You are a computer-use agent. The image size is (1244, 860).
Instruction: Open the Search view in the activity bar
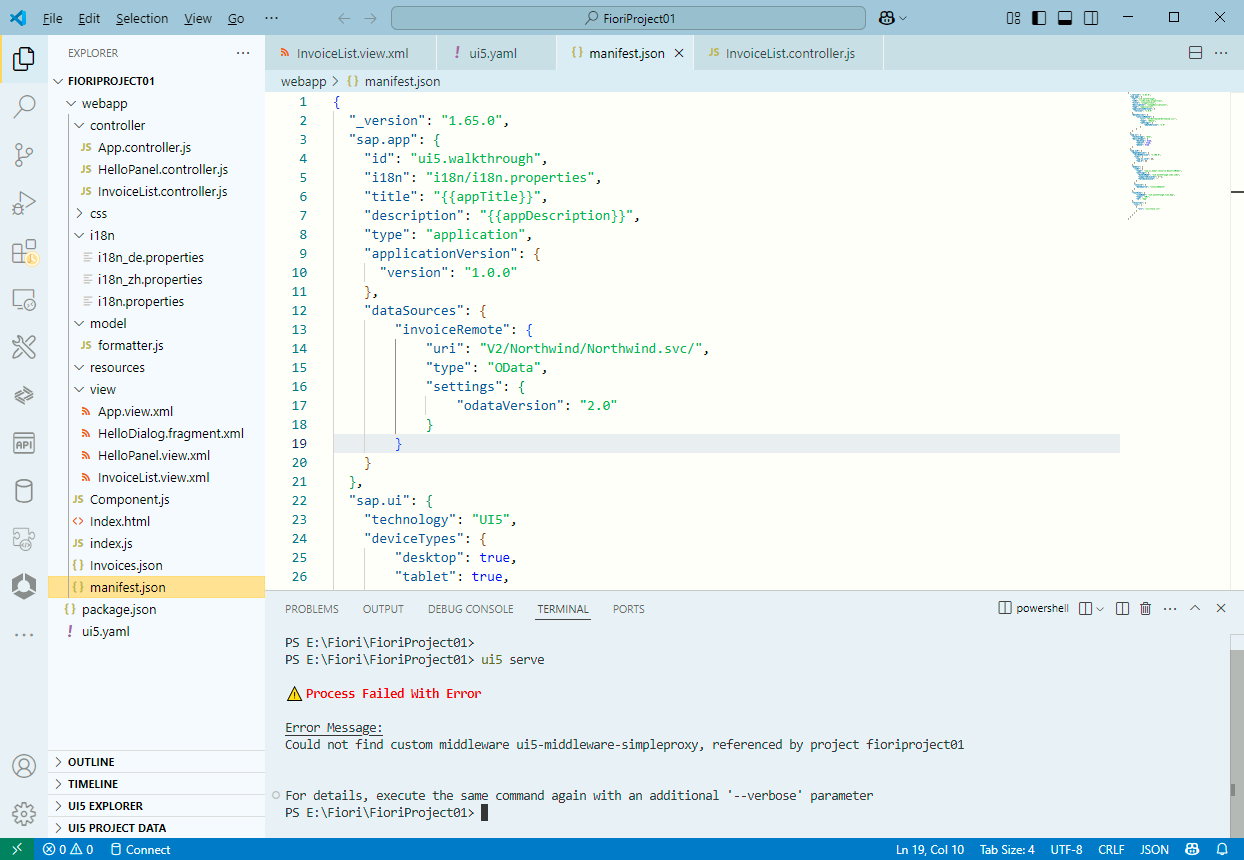24,105
